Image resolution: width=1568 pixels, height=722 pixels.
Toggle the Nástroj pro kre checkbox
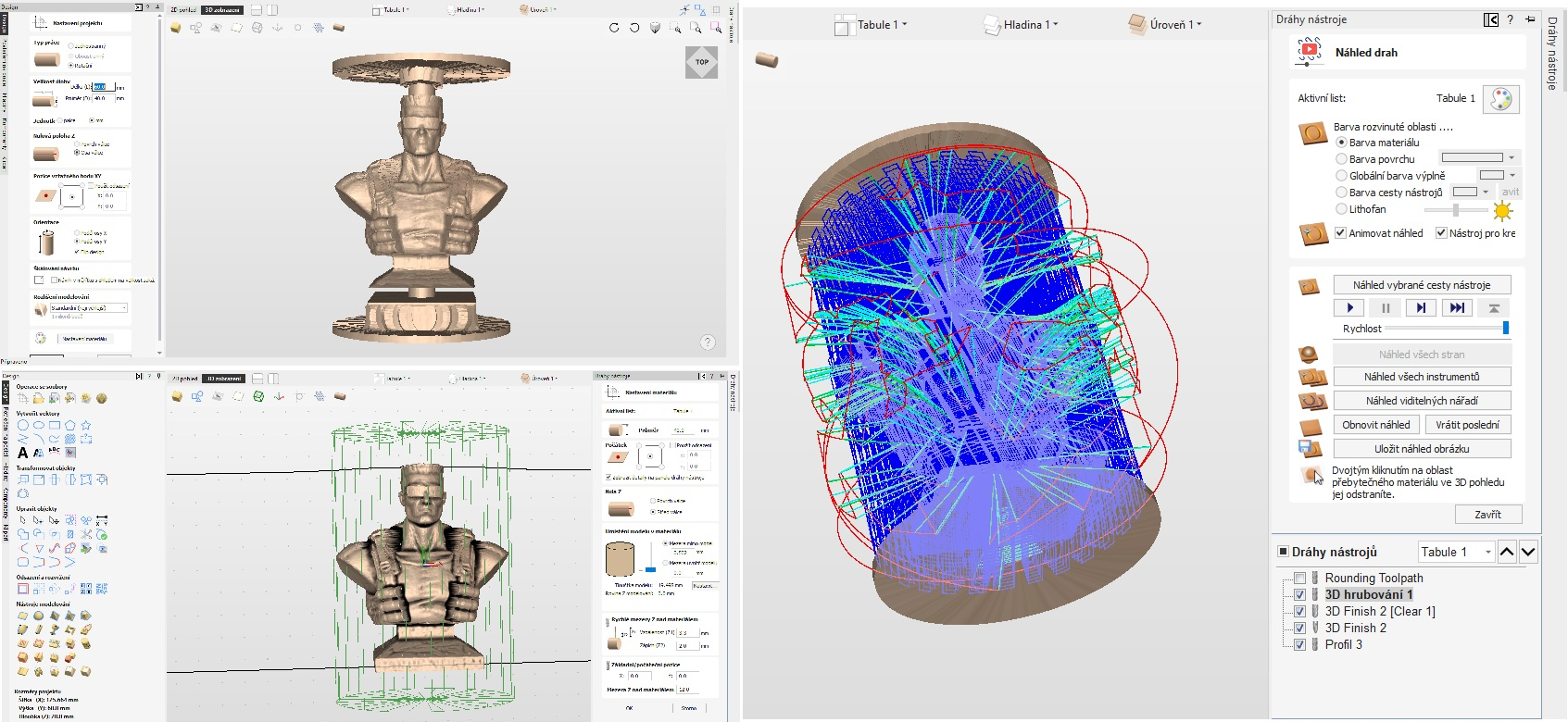[x=1441, y=233]
